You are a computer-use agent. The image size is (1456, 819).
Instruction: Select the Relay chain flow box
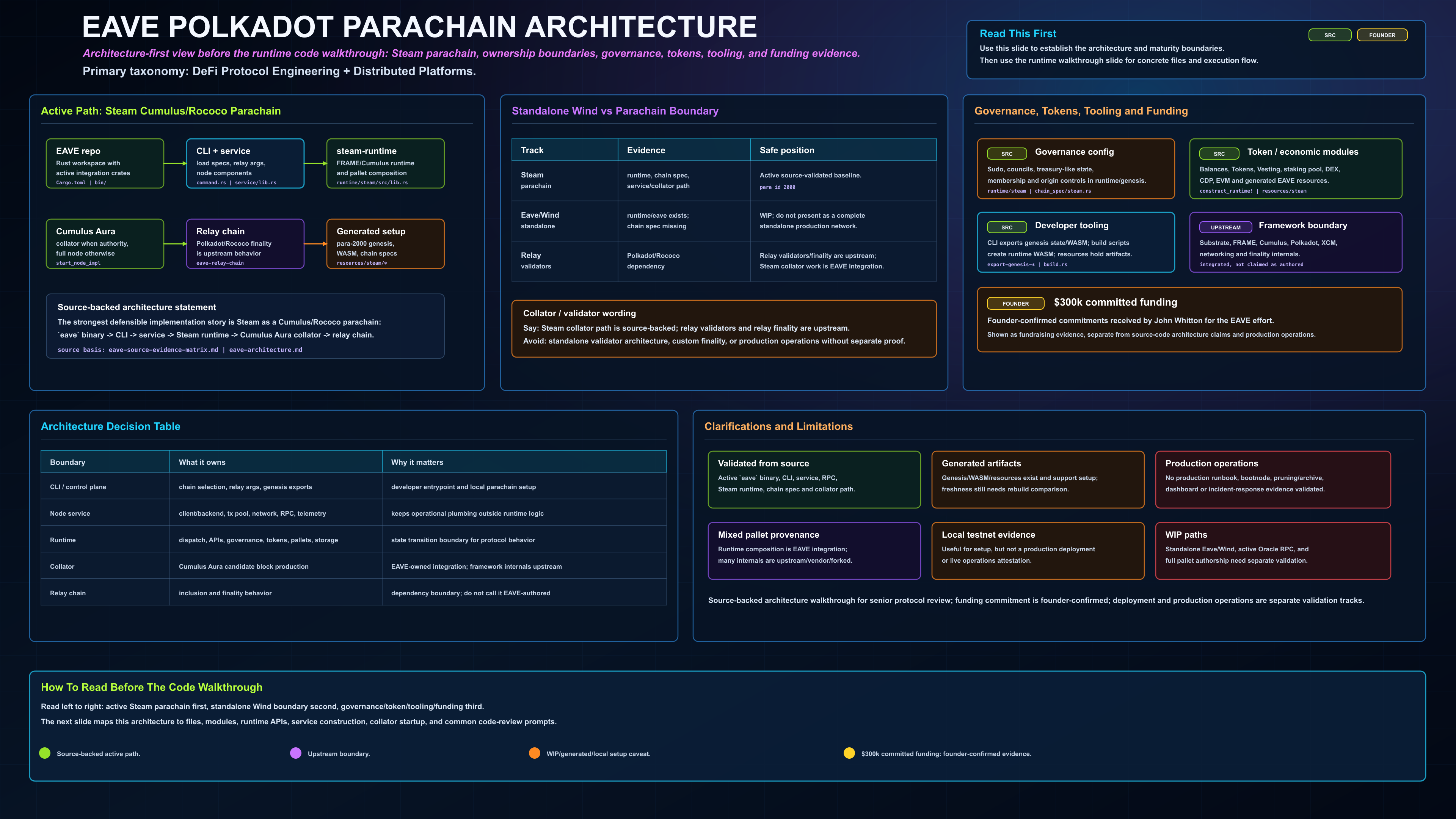[245, 243]
